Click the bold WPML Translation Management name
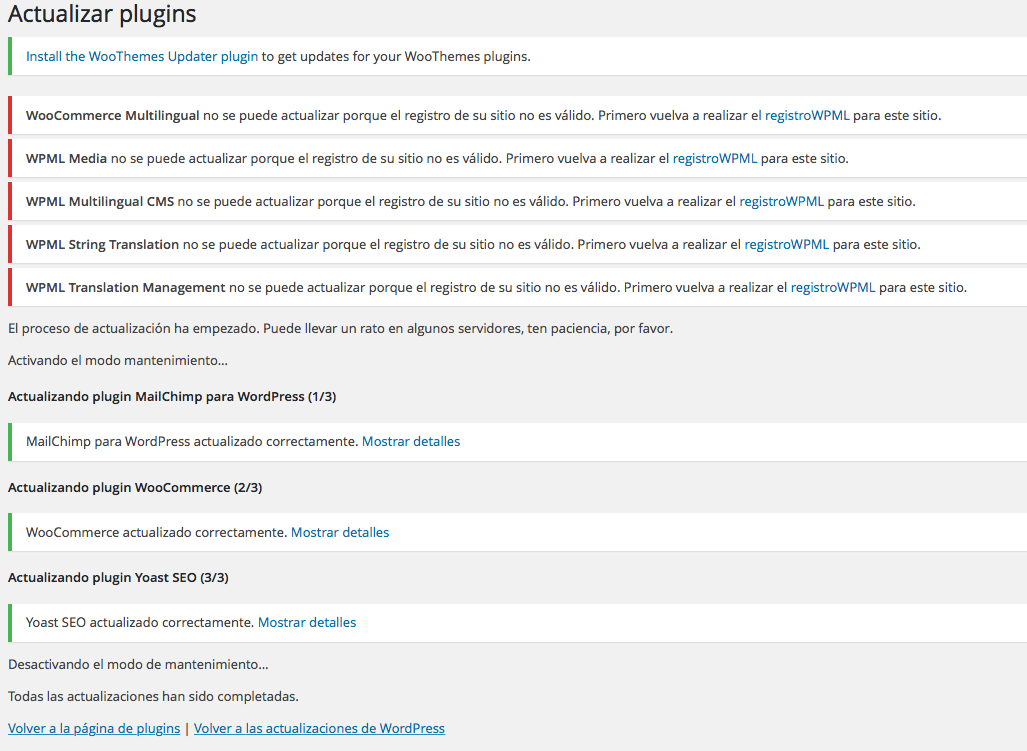The image size is (1027, 751). [126, 287]
